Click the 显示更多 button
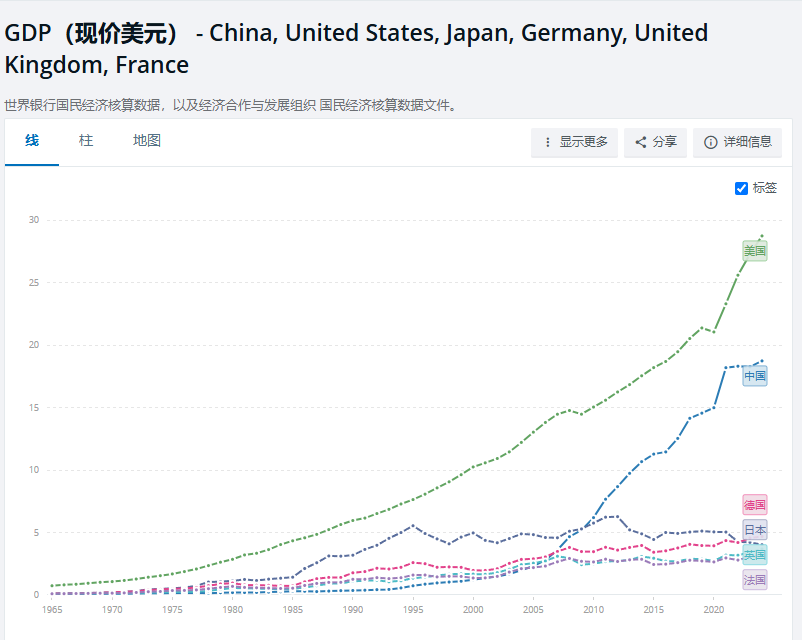 (x=574, y=143)
